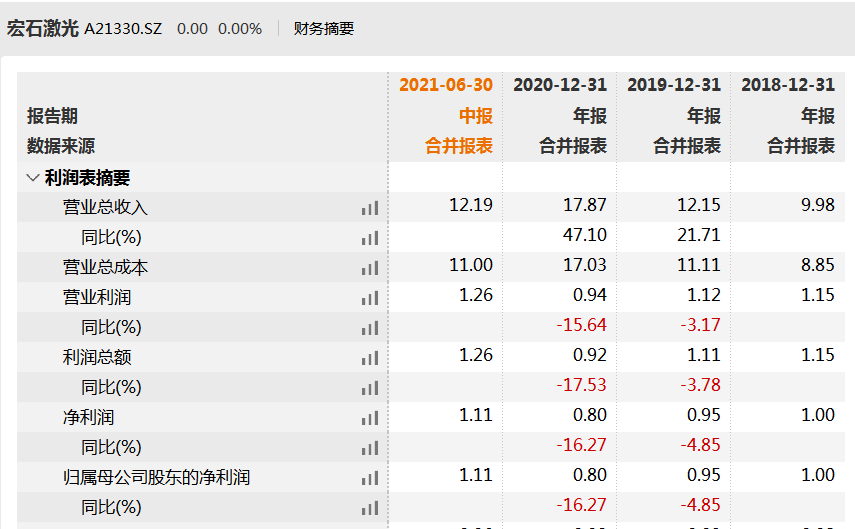The height and width of the screenshot is (529, 855).
Task: Open chart icon for 利润总额 同比(%) row
Action: 370,388
